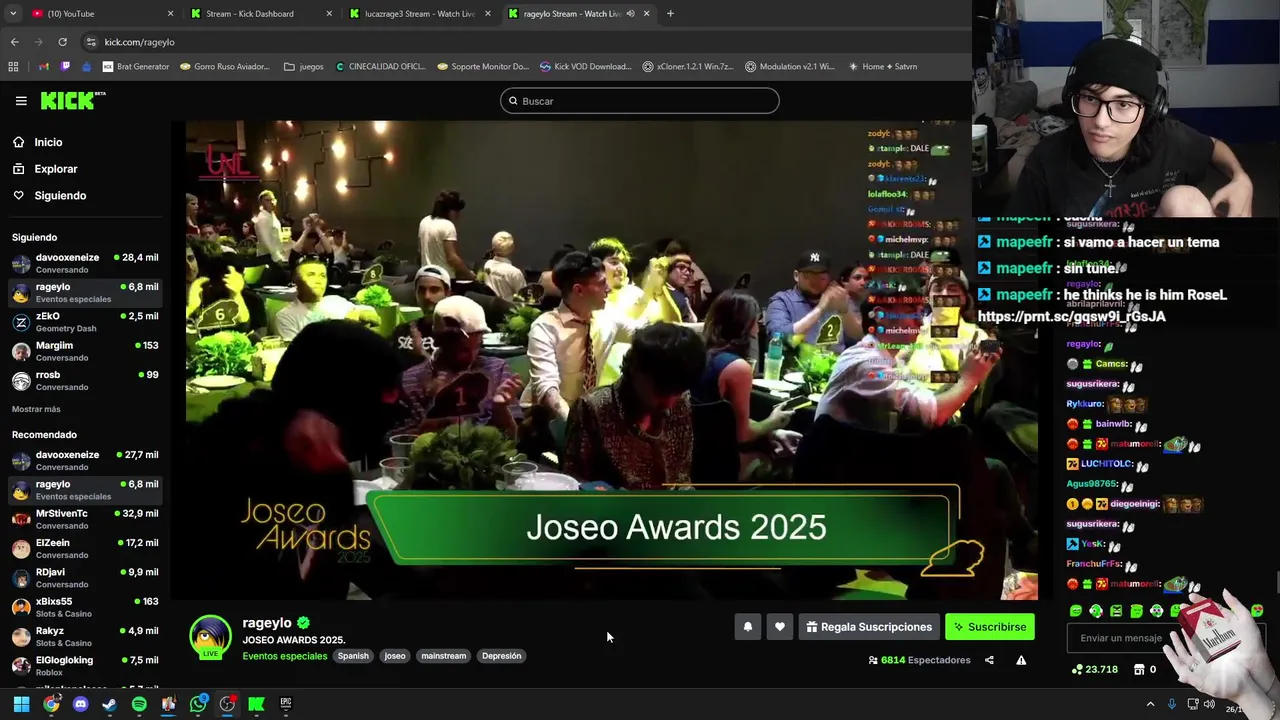The image size is (1280, 720).
Task: Select the Spanish tag
Action: pyautogui.click(x=353, y=656)
